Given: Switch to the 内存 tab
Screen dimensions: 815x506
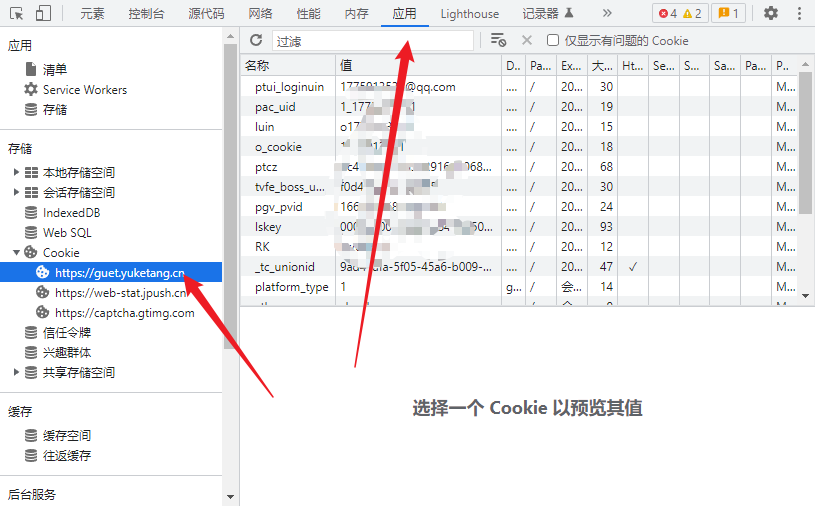Looking at the screenshot, I should [357, 14].
